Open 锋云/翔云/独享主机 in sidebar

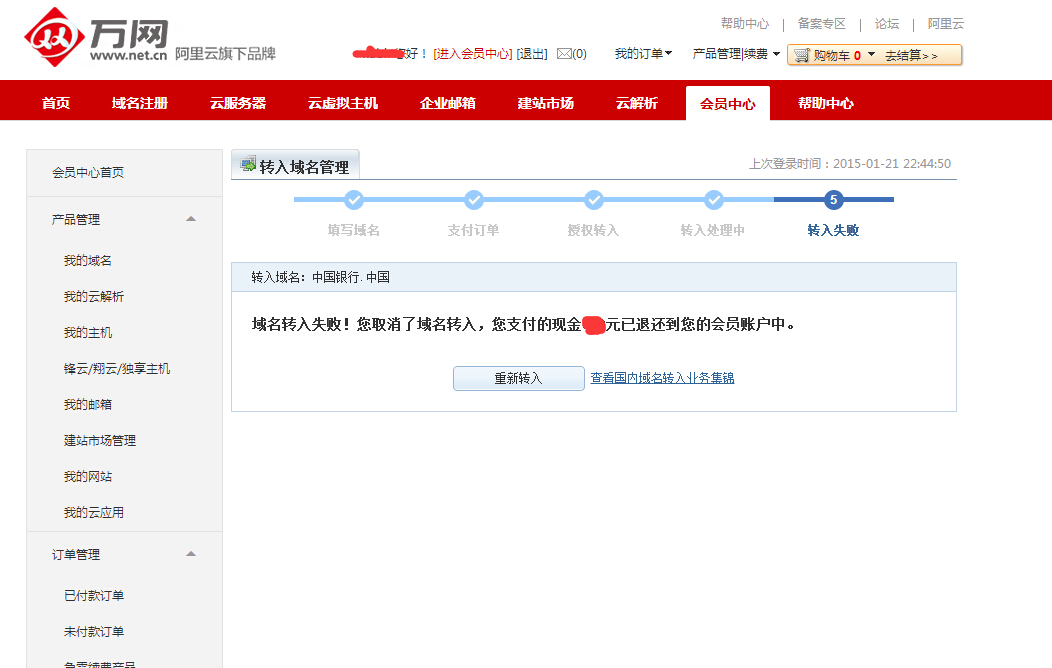pos(117,368)
